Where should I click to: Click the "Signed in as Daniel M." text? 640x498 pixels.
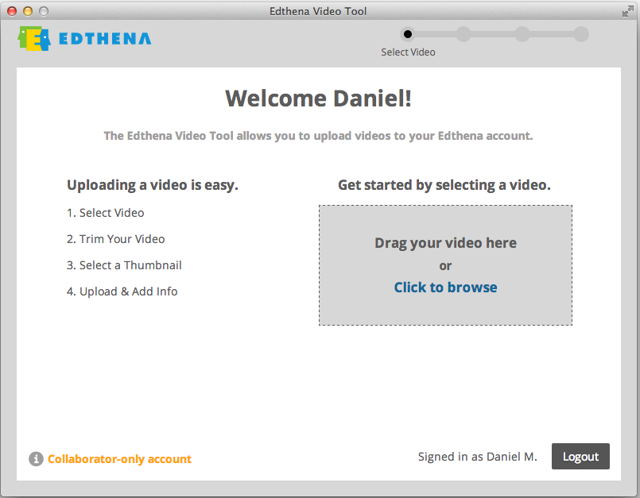(477, 457)
